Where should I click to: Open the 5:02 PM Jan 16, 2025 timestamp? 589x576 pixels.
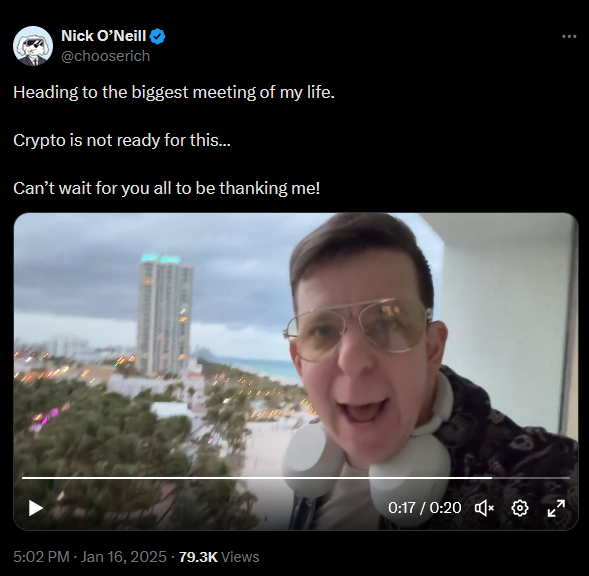click(x=90, y=557)
